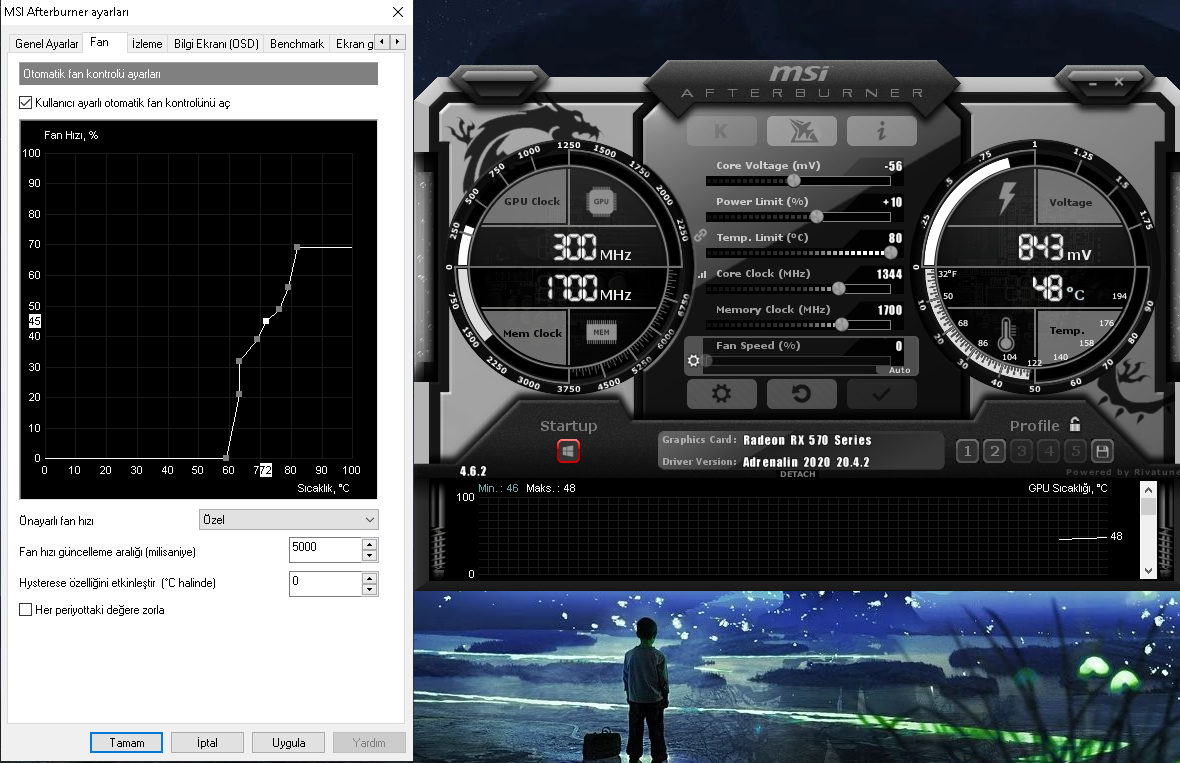Open fan speed gear settings icon
This screenshot has width=1180, height=763.
(694, 360)
